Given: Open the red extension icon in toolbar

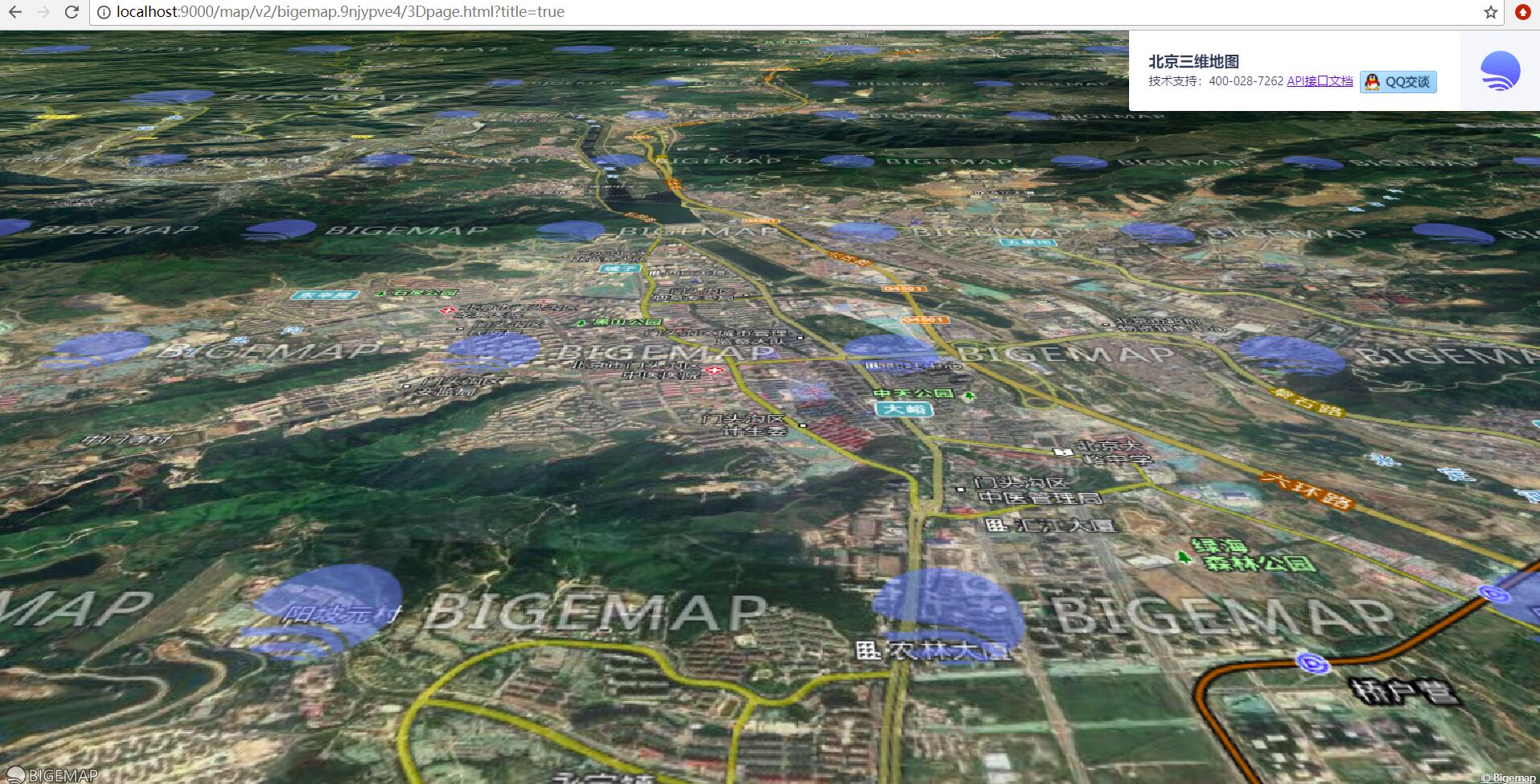Looking at the screenshot, I should click(x=1523, y=12).
